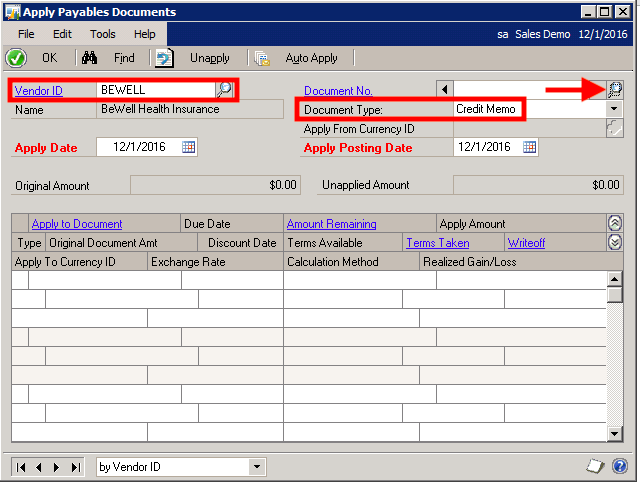The height and width of the screenshot is (482, 640).
Task: Click the sa user ID in header
Action: click(503, 34)
